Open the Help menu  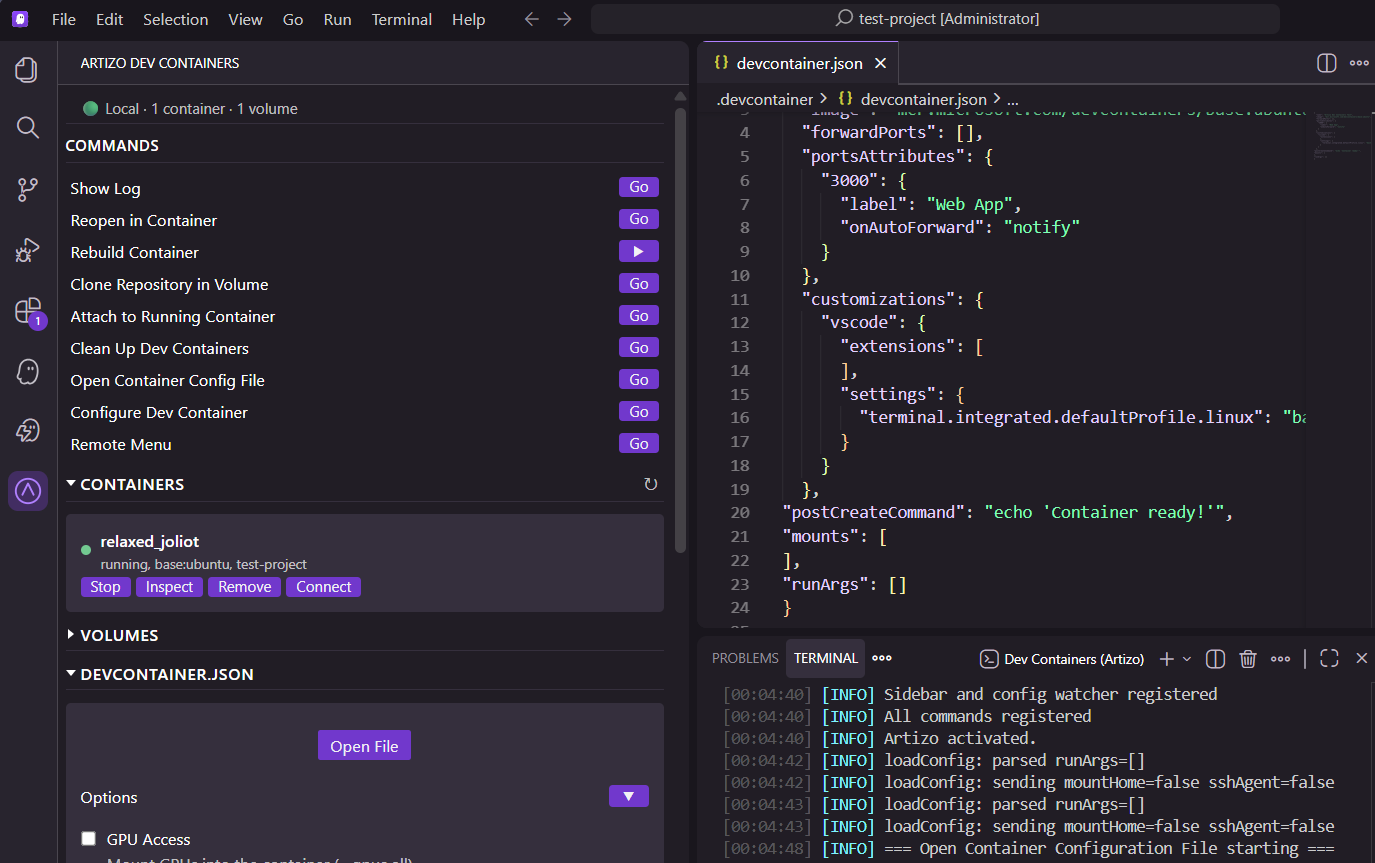[468, 19]
